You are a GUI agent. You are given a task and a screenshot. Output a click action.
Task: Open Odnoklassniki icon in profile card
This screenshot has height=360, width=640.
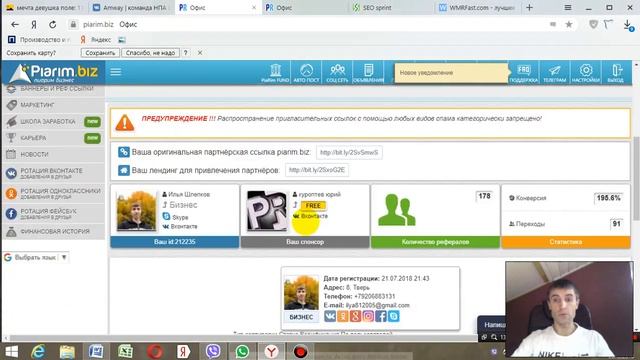(x=342, y=316)
